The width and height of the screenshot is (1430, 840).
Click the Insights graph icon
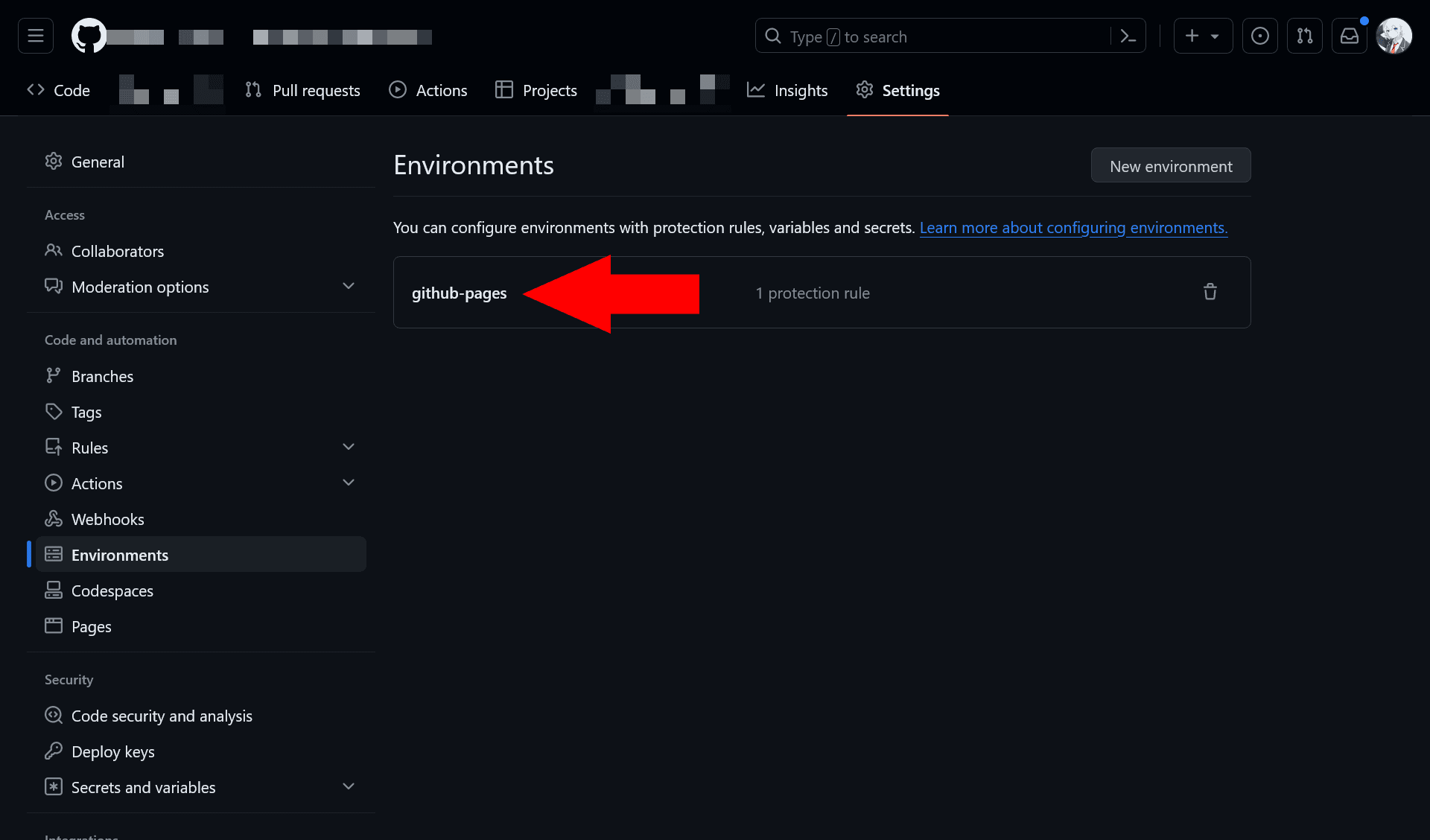(x=756, y=89)
